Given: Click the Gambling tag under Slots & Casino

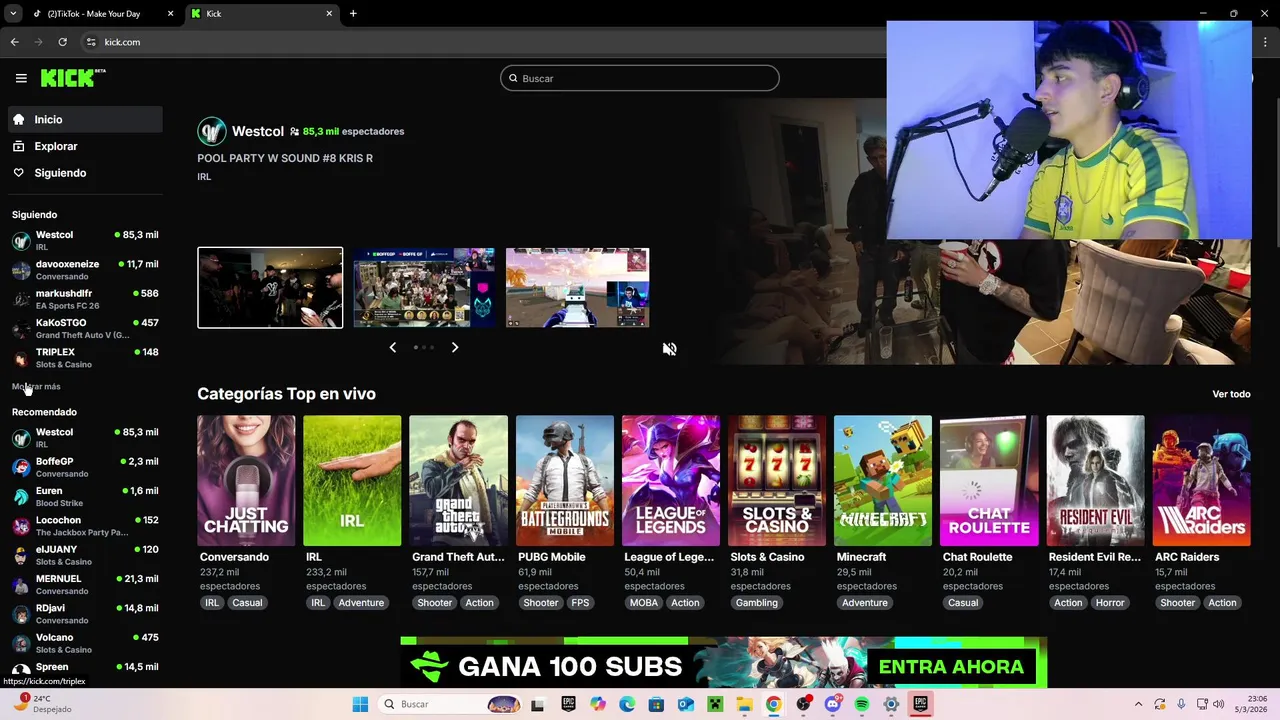Looking at the screenshot, I should coord(757,603).
